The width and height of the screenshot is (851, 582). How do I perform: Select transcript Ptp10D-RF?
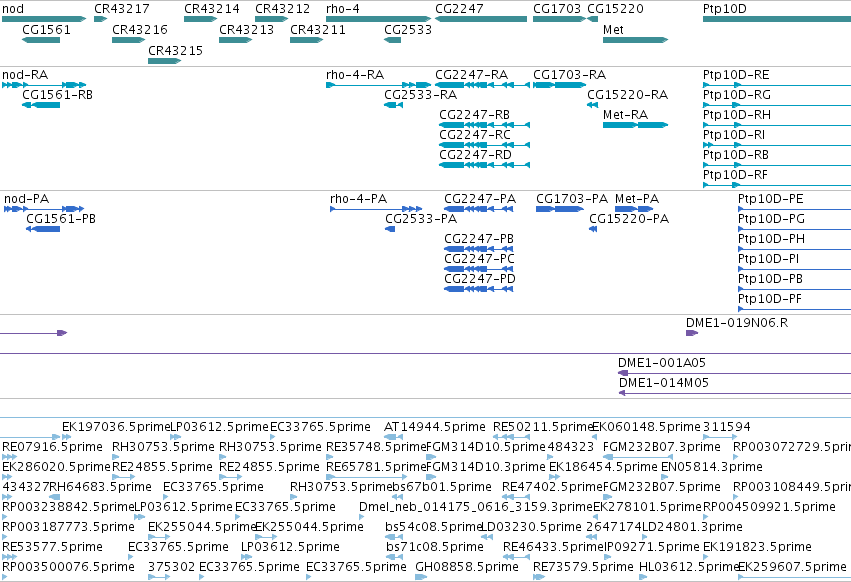coord(777,185)
